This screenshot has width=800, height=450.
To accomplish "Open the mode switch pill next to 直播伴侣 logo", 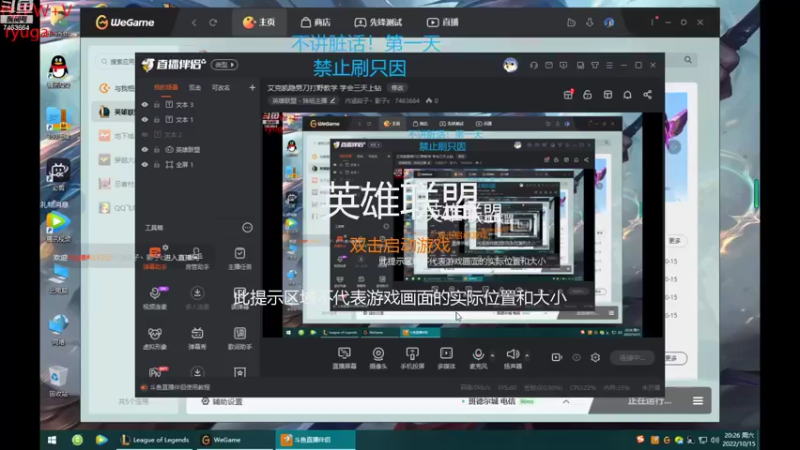I will pos(224,65).
